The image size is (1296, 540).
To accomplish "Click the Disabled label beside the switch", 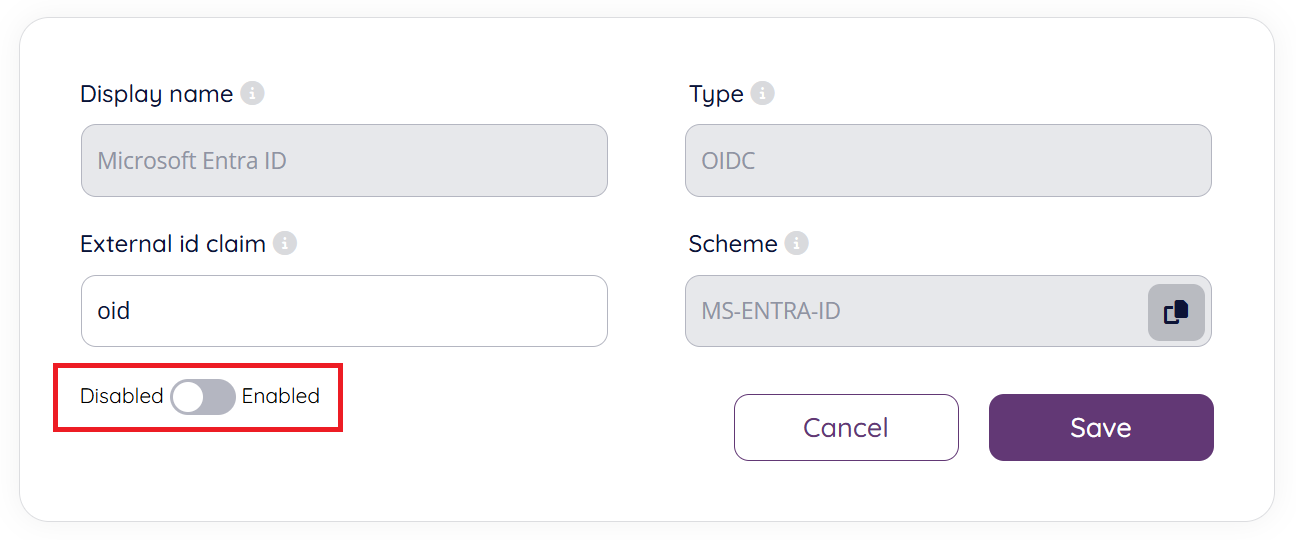I will tap(121, 396).
